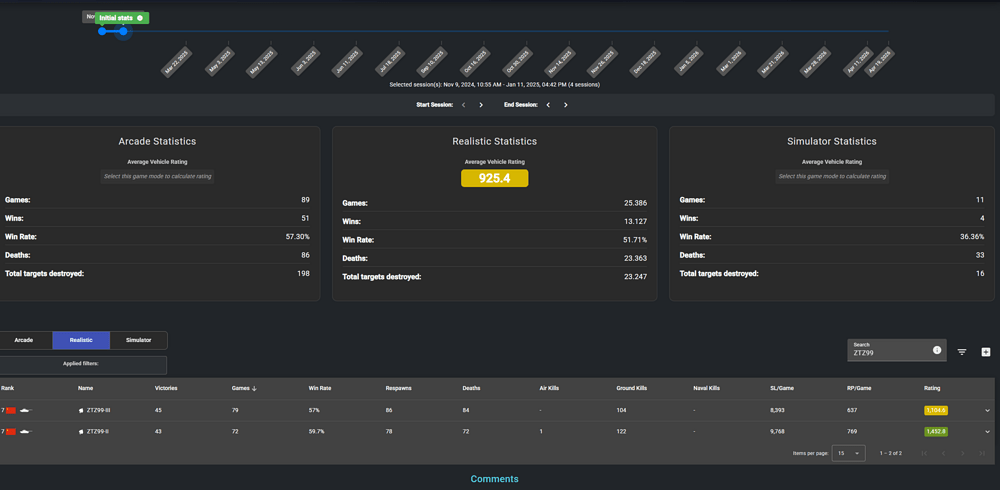Select the Realistic mode tab
This screenshot has height=490, width=1000.
pyautogui.click(x=81, y=340)
